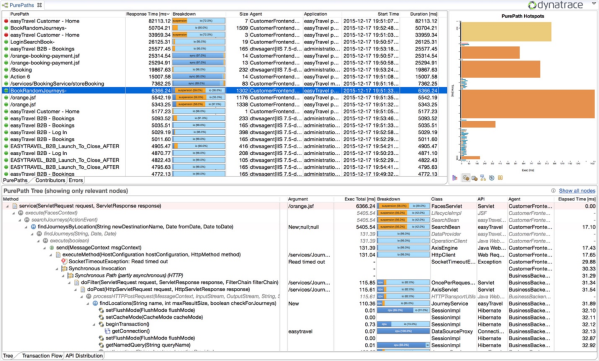
Task: Click the yellow columns icon in the Hotspots toolbar
Action: coord(500,178)
